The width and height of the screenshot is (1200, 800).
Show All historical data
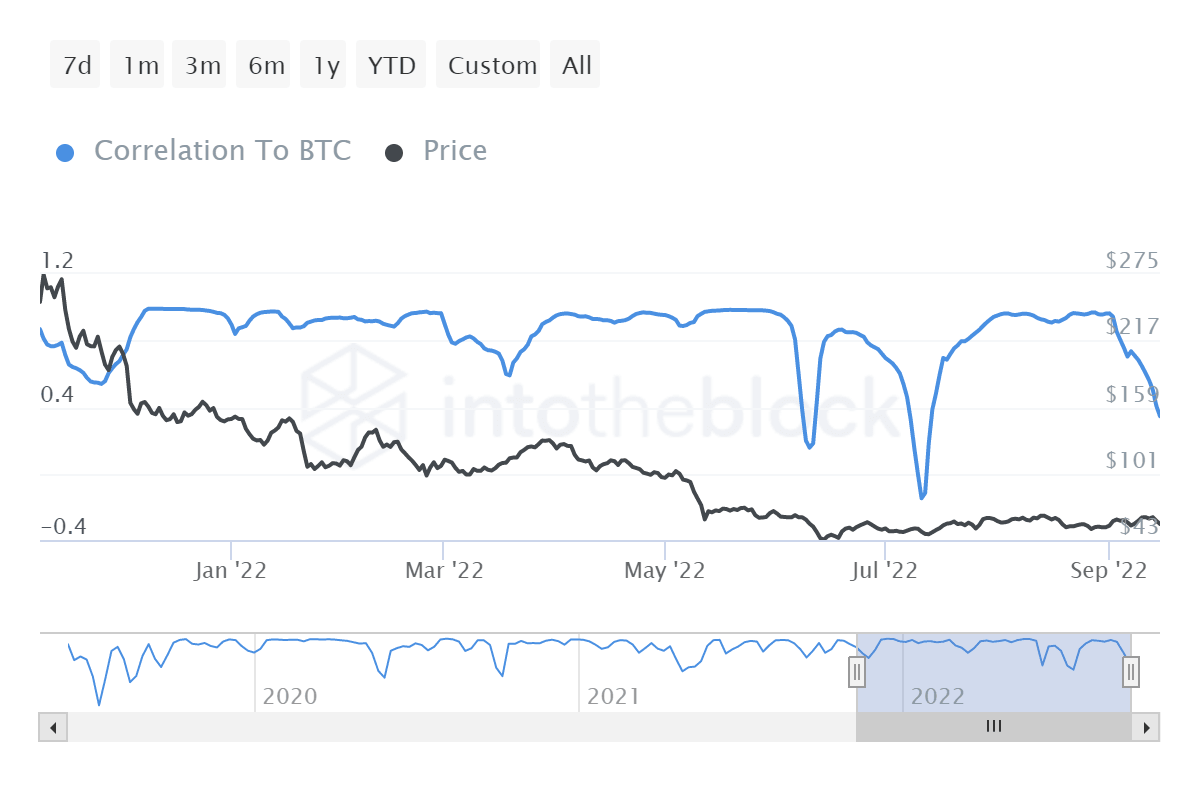coord(577,66)
